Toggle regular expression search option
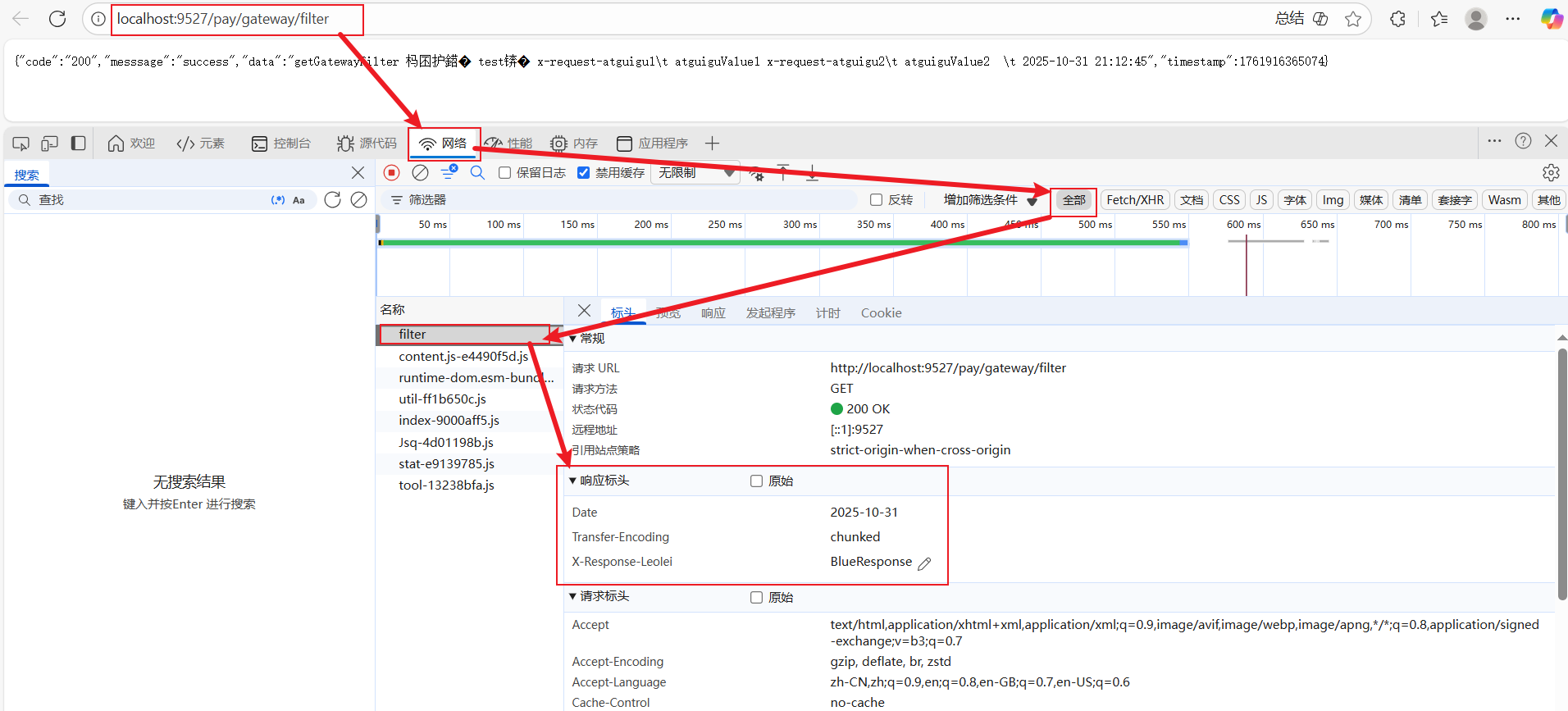 [x=278, y=200]
